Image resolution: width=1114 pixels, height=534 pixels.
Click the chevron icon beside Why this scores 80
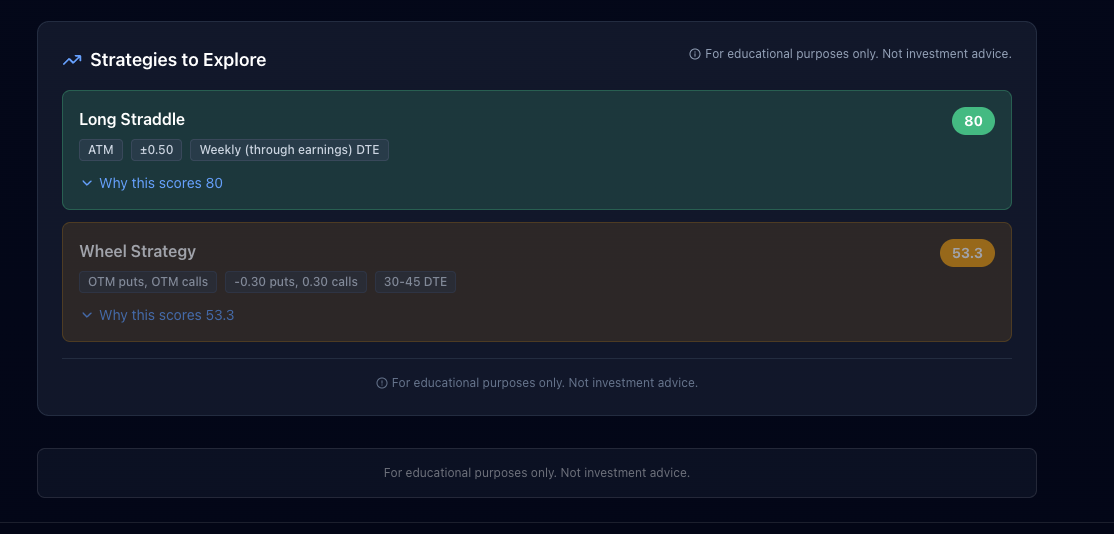87,183
